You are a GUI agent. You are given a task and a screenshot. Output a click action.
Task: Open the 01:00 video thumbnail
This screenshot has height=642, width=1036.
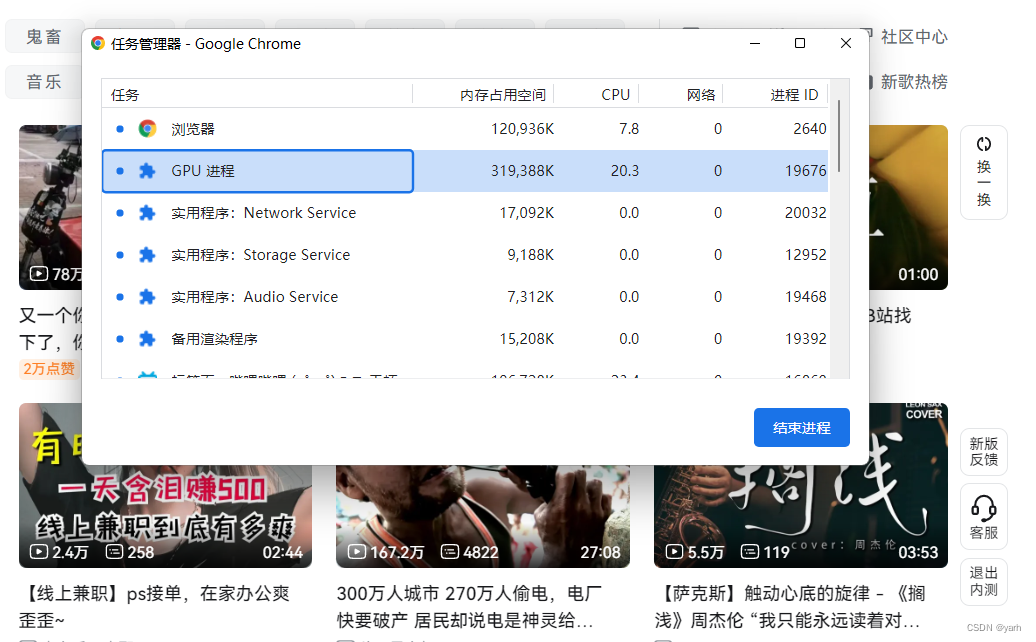[908, 207]
